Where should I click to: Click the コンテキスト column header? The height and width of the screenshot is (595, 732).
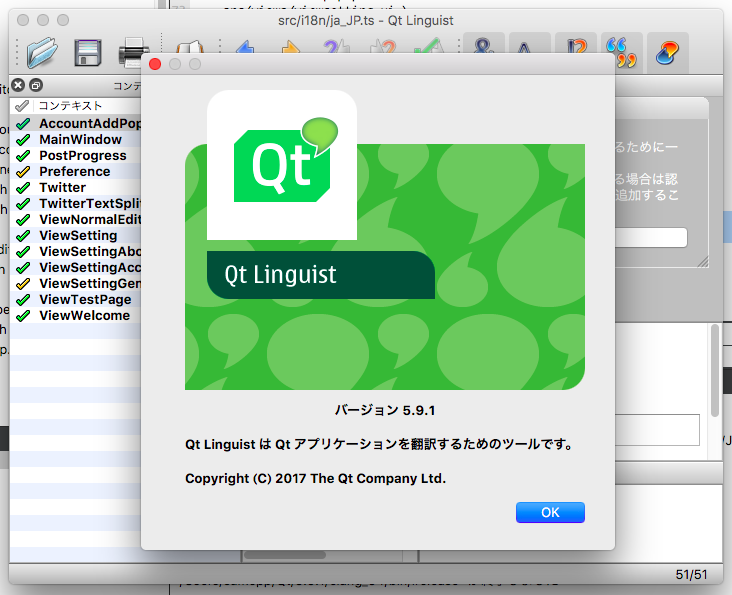(x=70, y=106)
